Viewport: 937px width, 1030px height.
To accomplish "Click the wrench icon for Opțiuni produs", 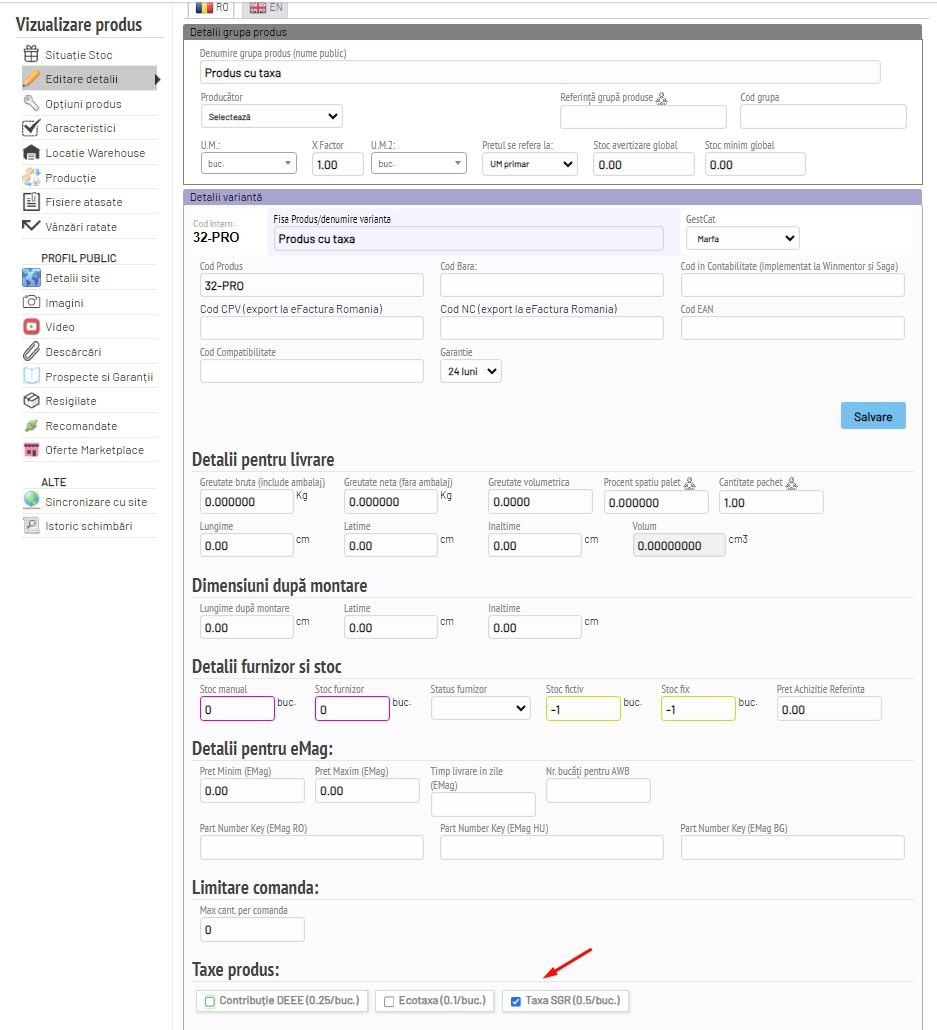I will click(x=30, y=104).
